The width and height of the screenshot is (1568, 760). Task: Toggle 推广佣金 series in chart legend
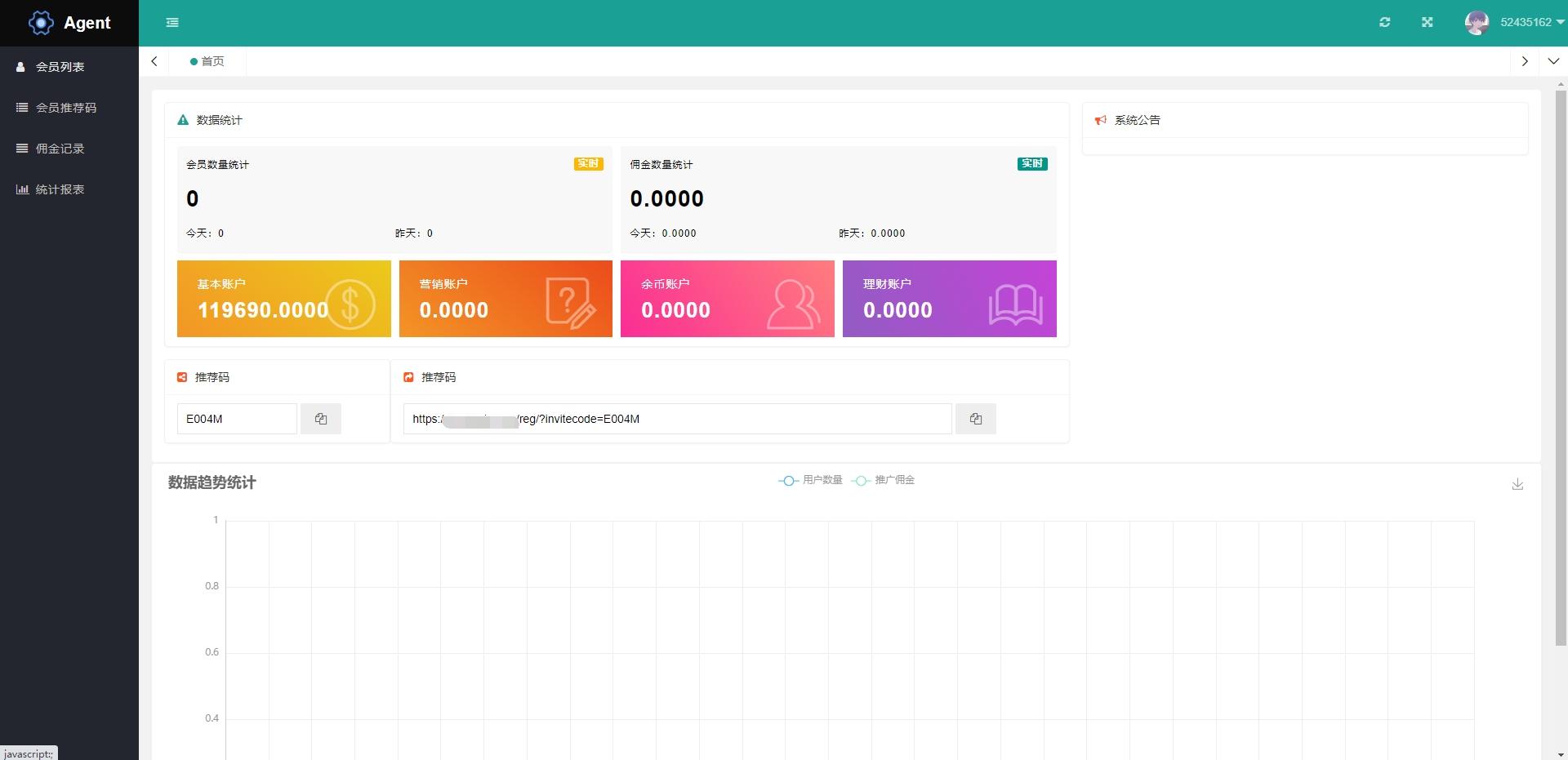pos(883,480)
